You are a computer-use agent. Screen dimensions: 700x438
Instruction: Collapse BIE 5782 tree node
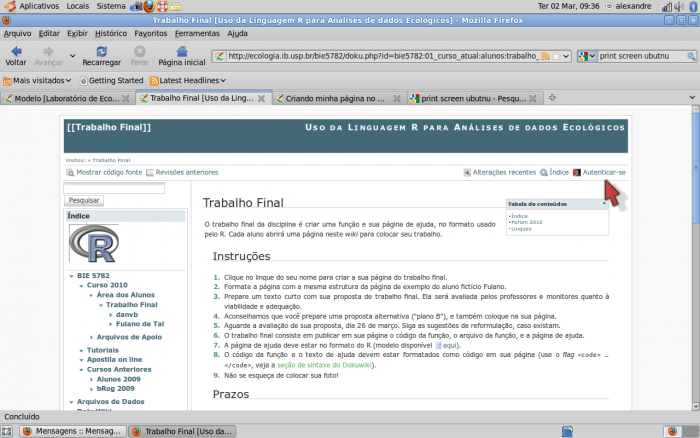click(71, 276)
